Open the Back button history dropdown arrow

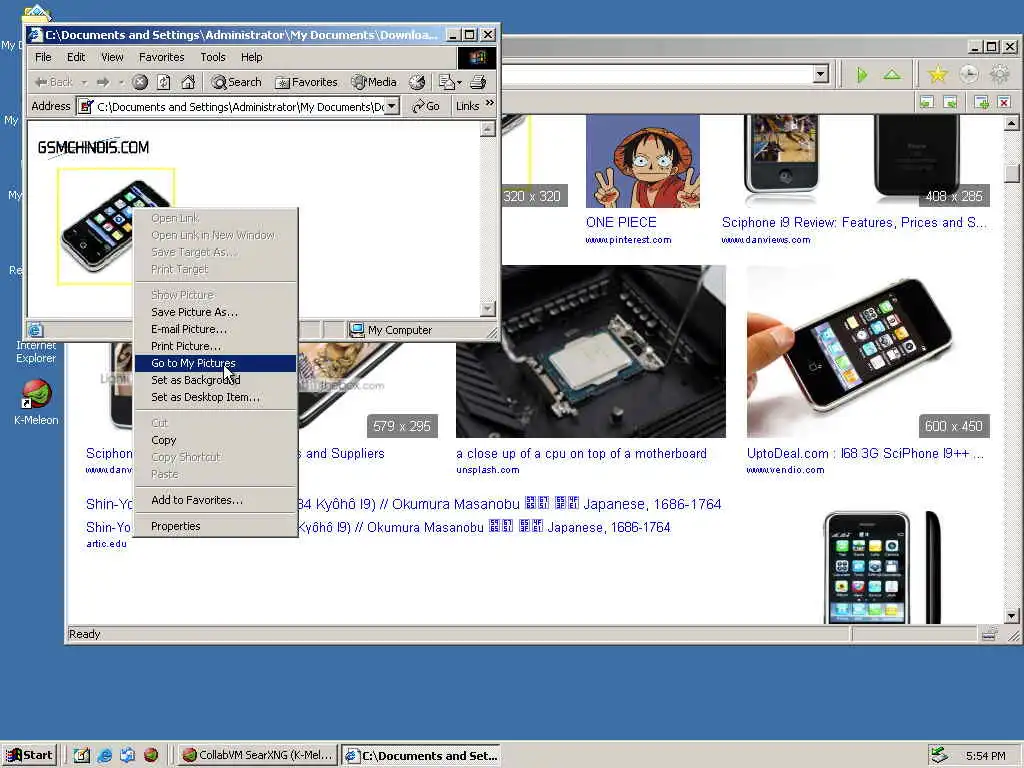84,83
